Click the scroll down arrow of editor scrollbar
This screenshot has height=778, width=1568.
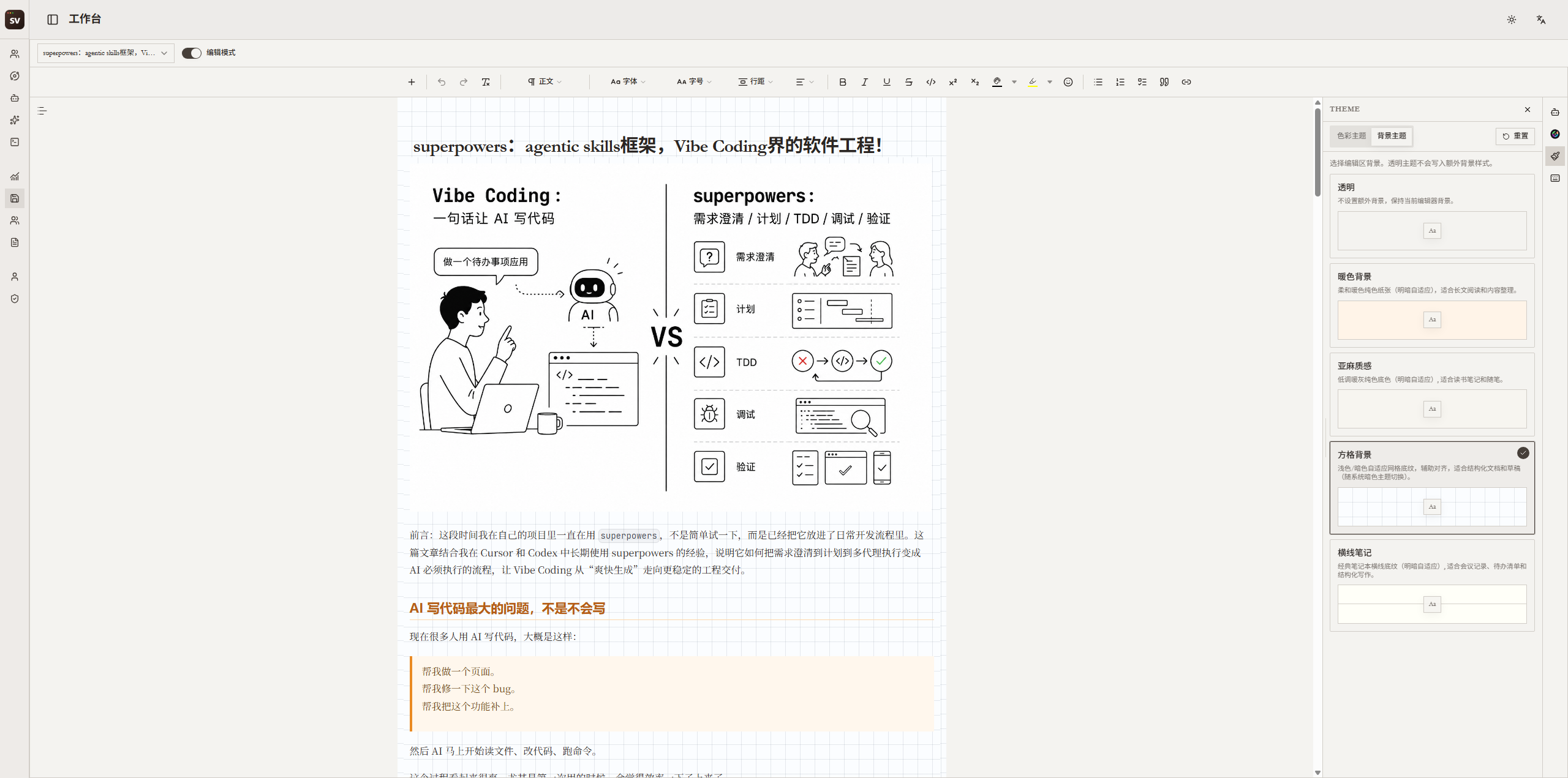[1317, 773]
